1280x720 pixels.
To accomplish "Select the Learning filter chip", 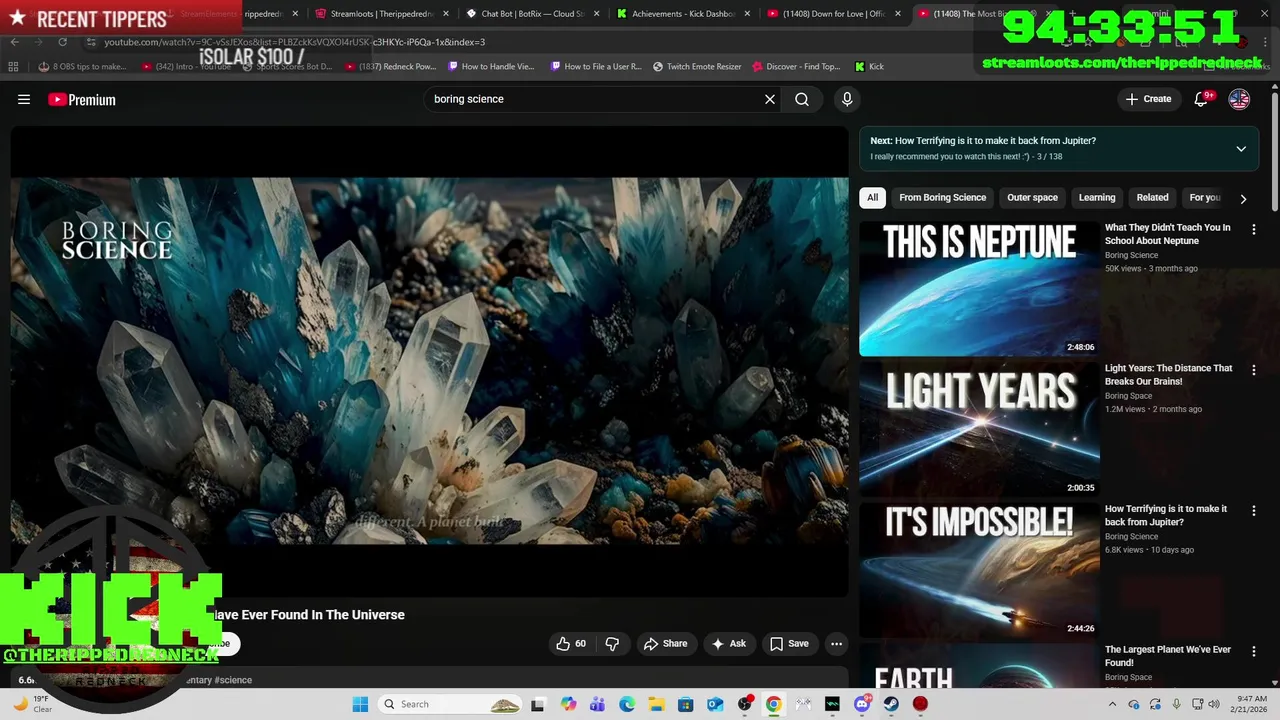I will [1096, 197].
